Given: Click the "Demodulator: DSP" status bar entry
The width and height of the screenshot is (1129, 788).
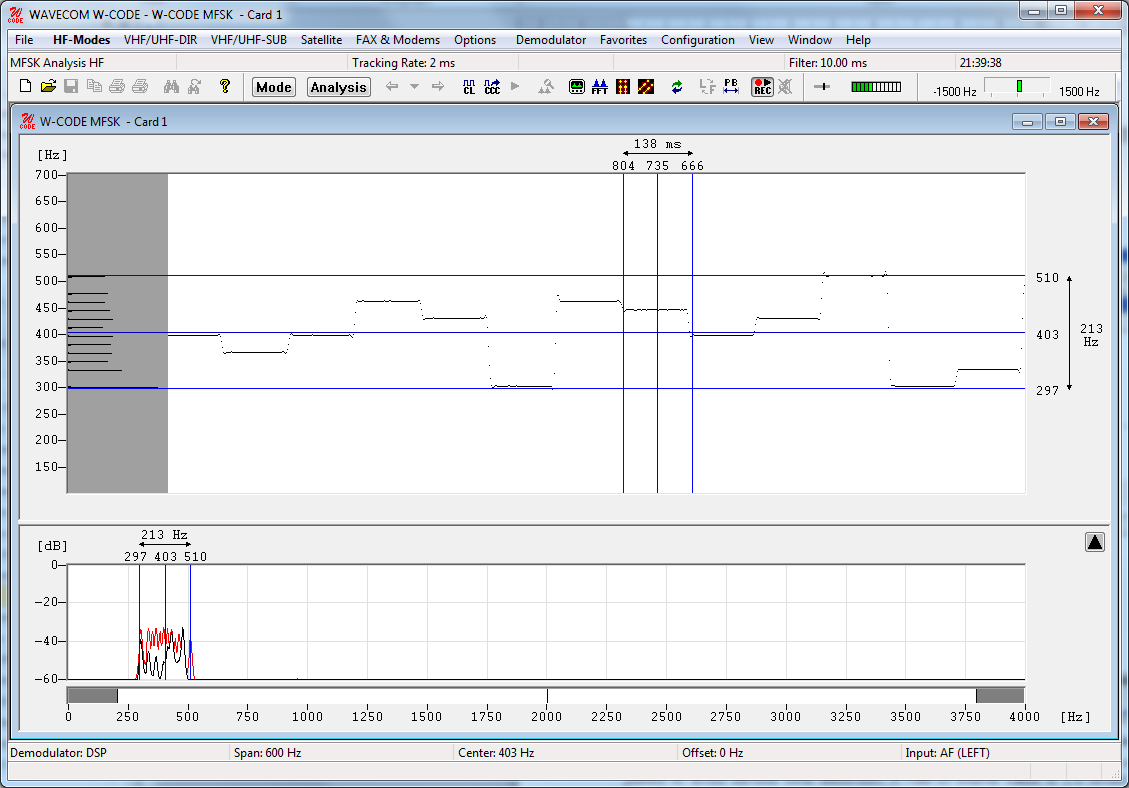Looking at the screenshot, I should [118, 753].
